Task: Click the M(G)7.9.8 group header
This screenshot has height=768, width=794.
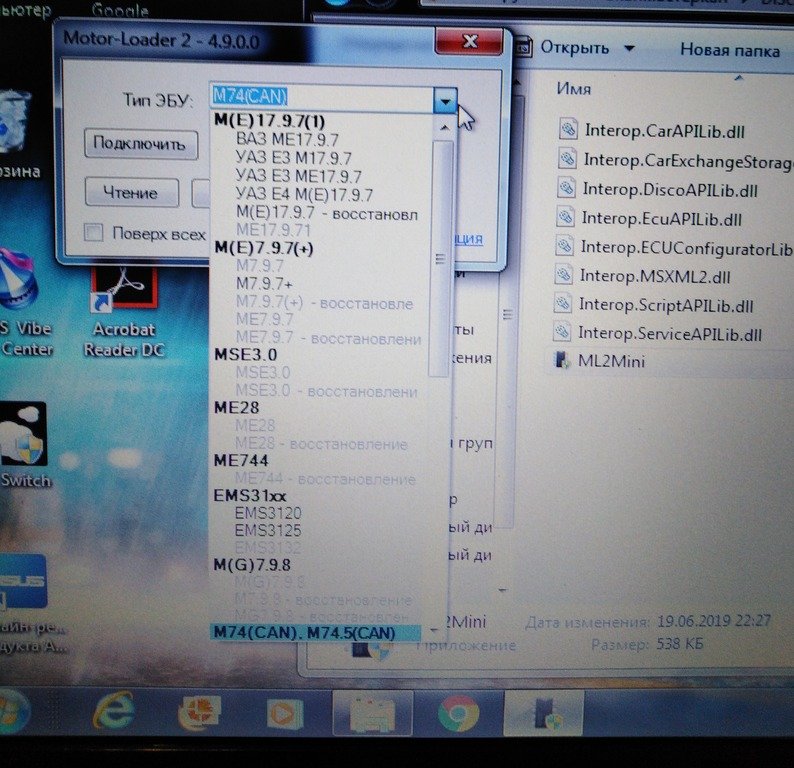Action: tap(252, 564)
